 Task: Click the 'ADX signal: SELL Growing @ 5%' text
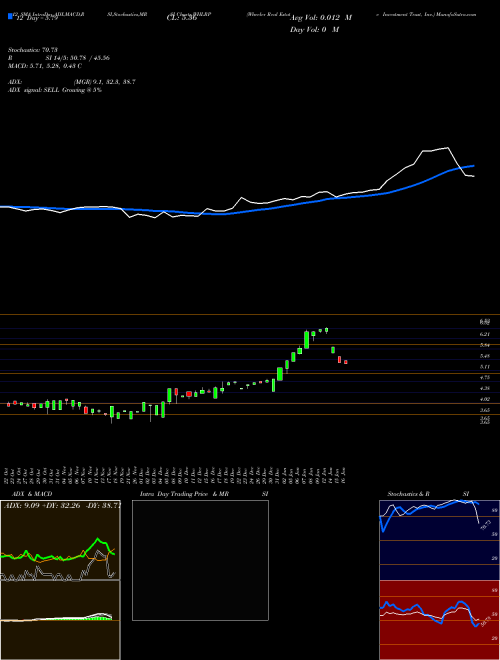(x=55, y=90)
